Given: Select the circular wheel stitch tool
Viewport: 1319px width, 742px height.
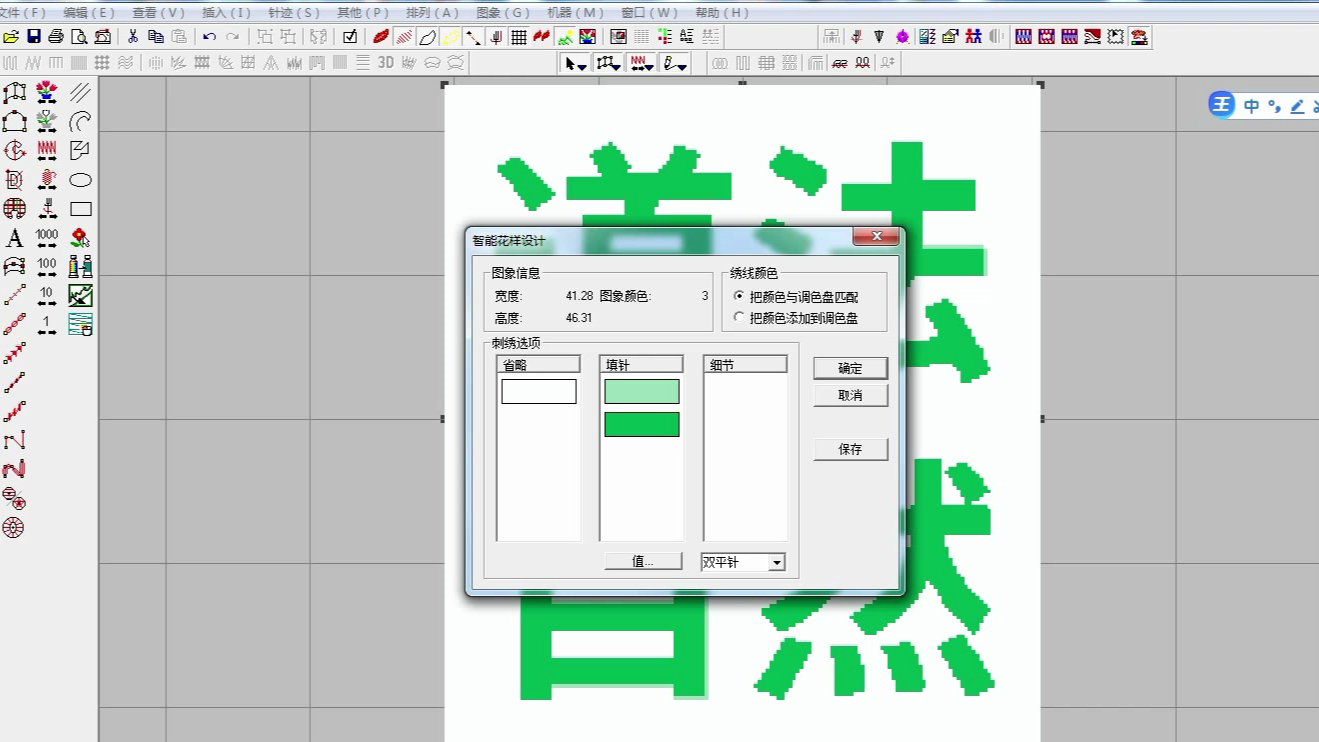Looking at the screenshot, I should [x=14, y=528].
